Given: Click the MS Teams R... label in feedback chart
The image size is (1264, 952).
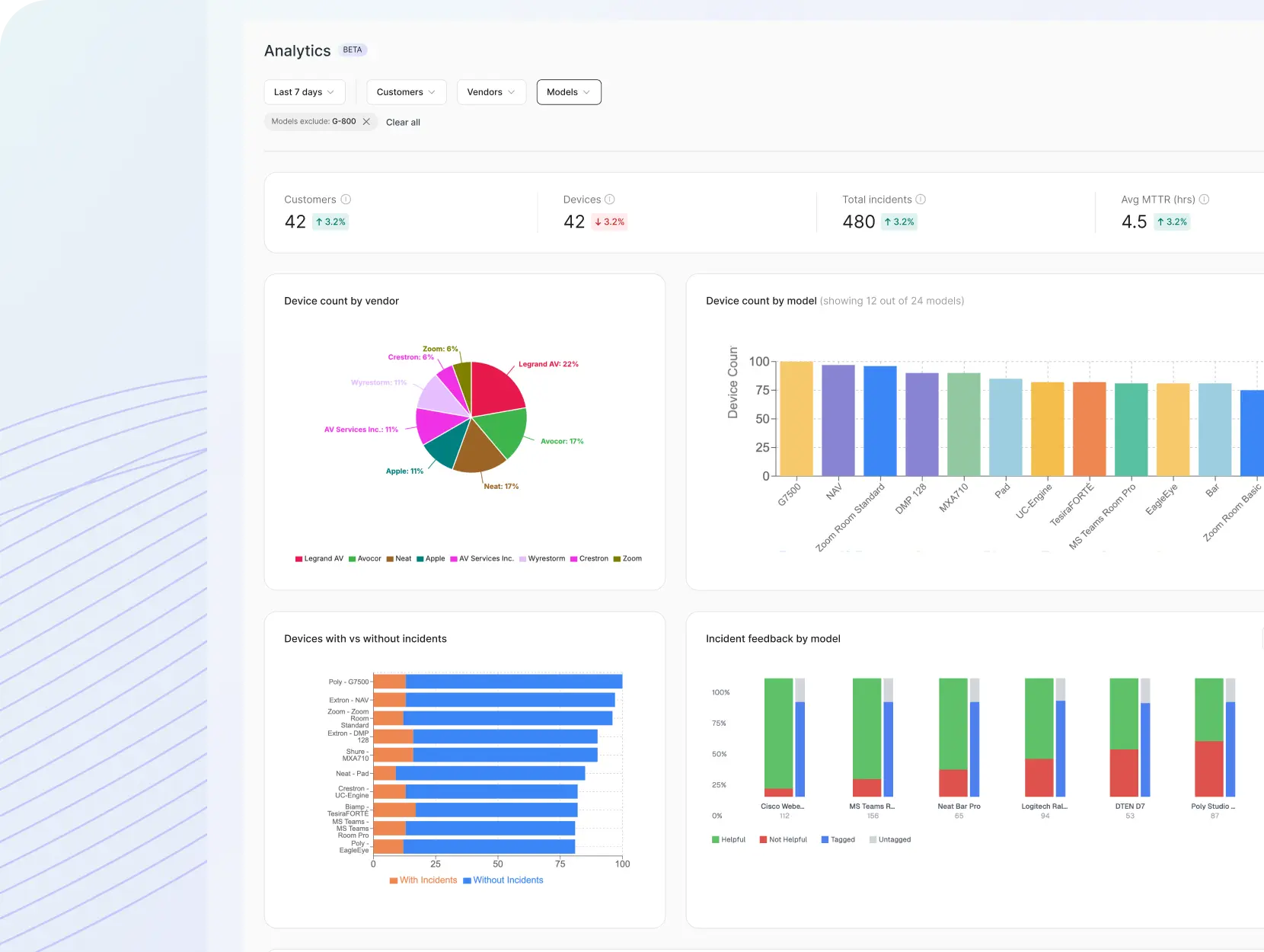Looking at the screenshot, I should [x=873, y=807].
